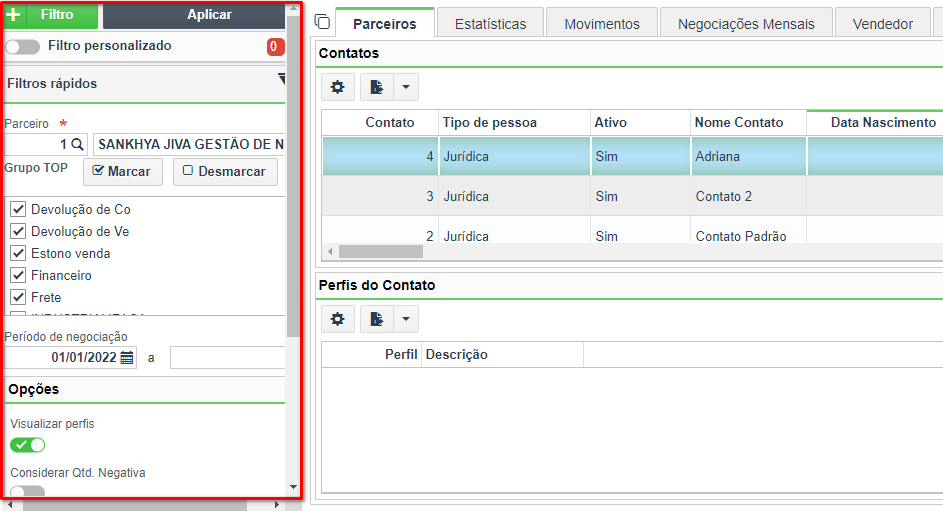
Task: Click filter panel horizontal scroll right arrow
Action: point(277,505)
